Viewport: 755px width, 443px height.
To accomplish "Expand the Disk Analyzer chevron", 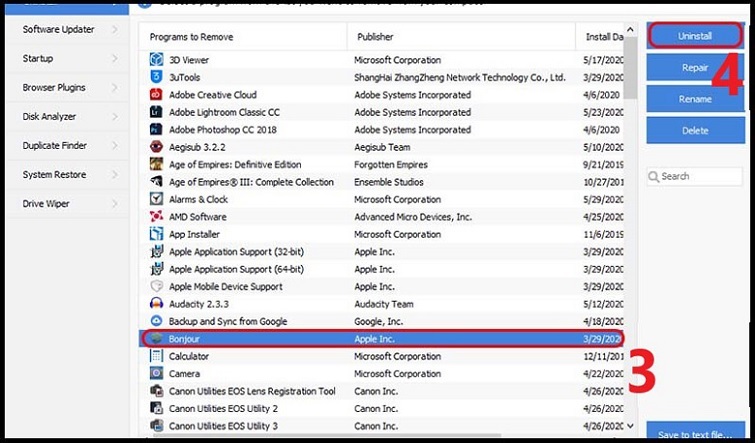I will pos(114,117).
